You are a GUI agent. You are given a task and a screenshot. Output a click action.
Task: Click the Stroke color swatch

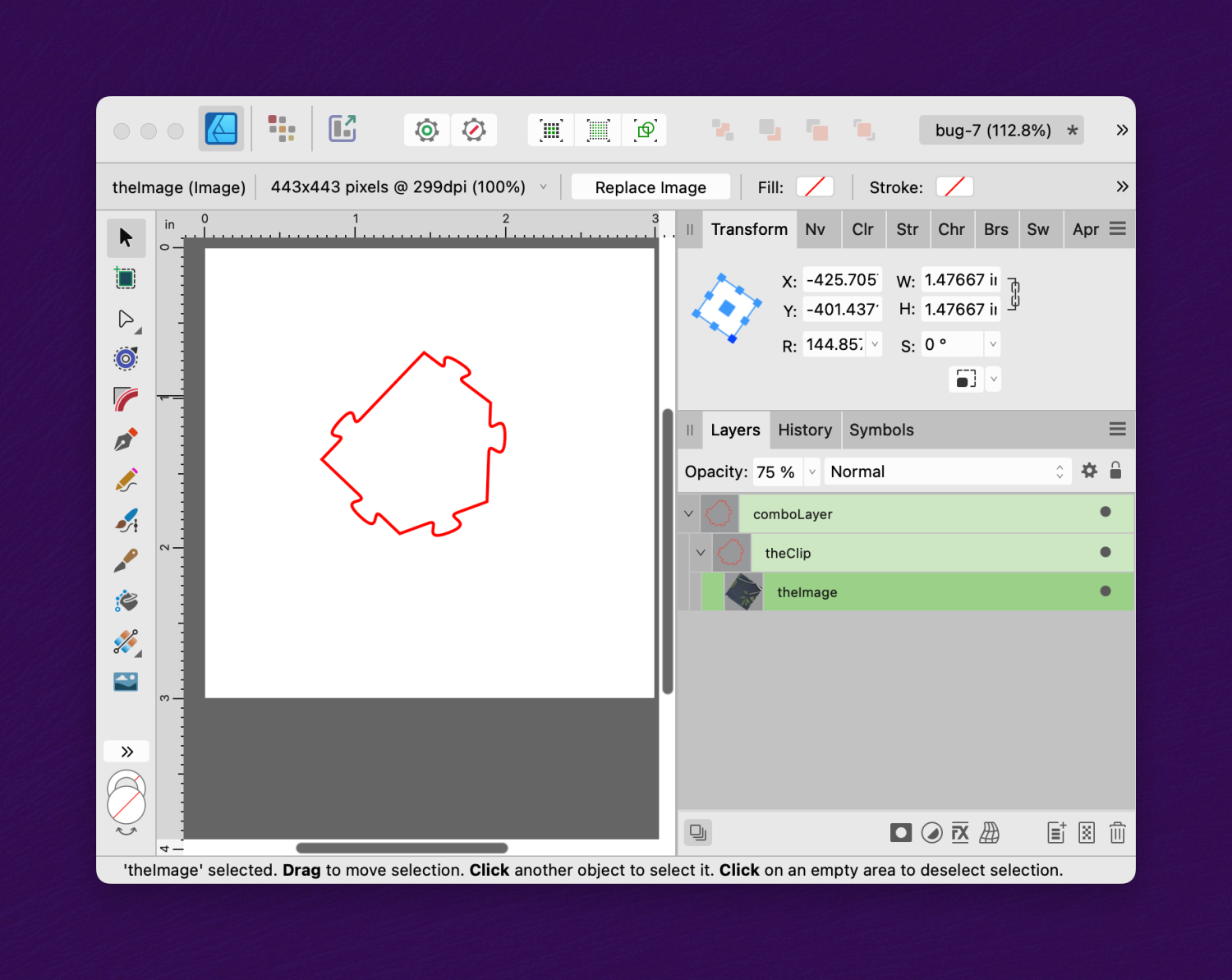tap(954, 187)
